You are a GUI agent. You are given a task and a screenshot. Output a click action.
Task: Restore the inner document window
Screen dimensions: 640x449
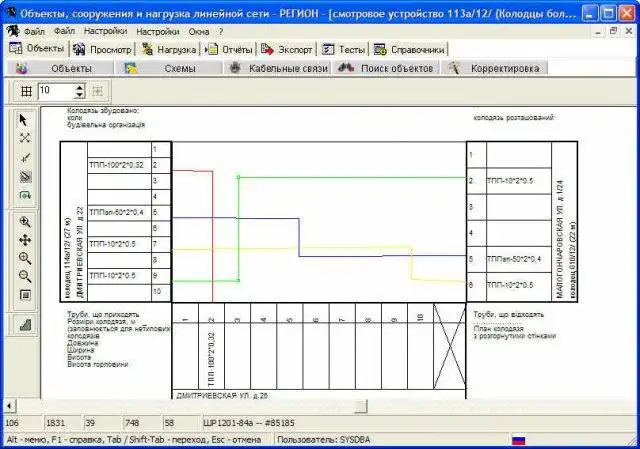(613, 31)
